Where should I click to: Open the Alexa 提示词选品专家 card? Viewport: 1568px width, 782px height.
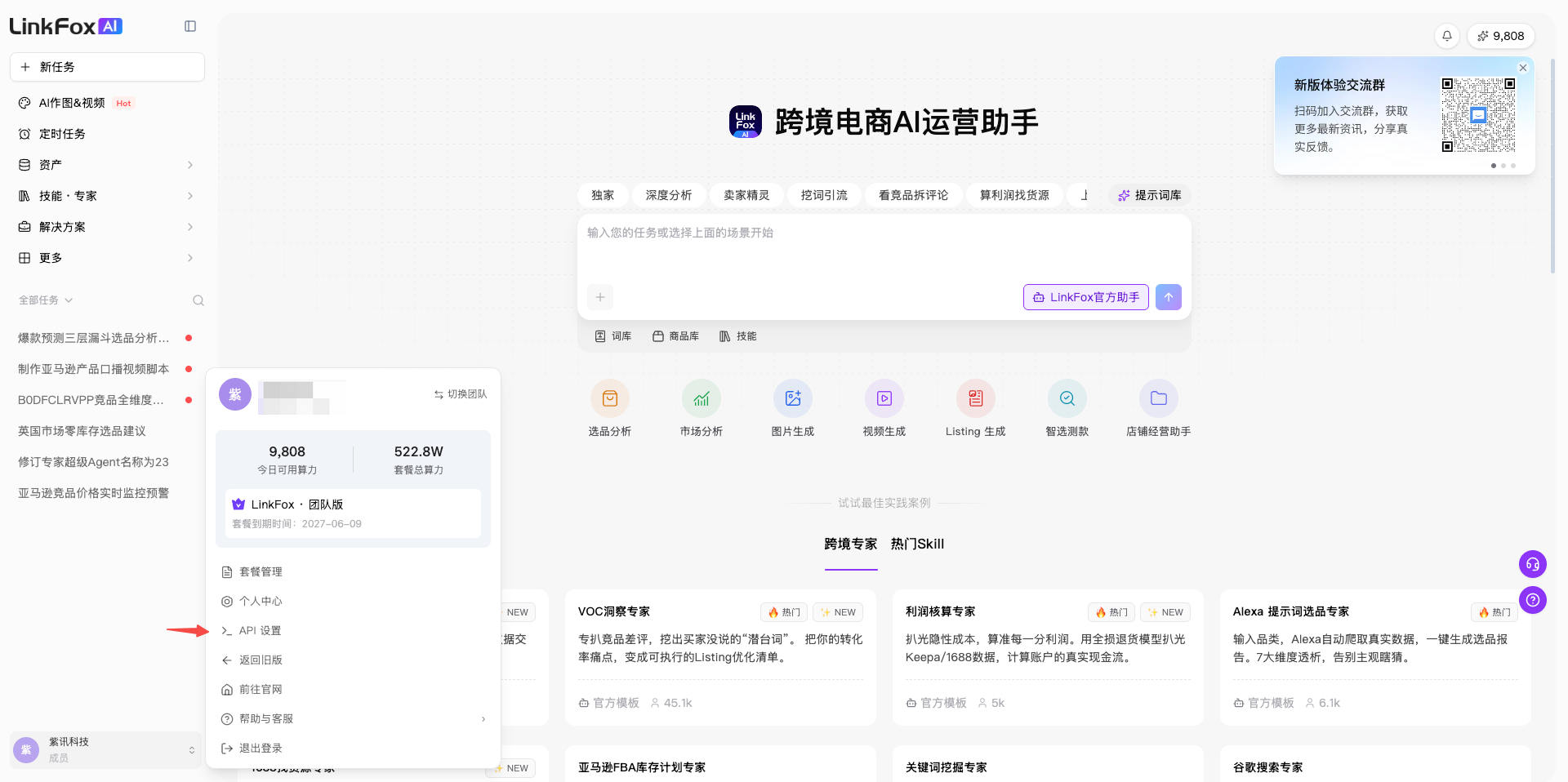click(1375, 657)
